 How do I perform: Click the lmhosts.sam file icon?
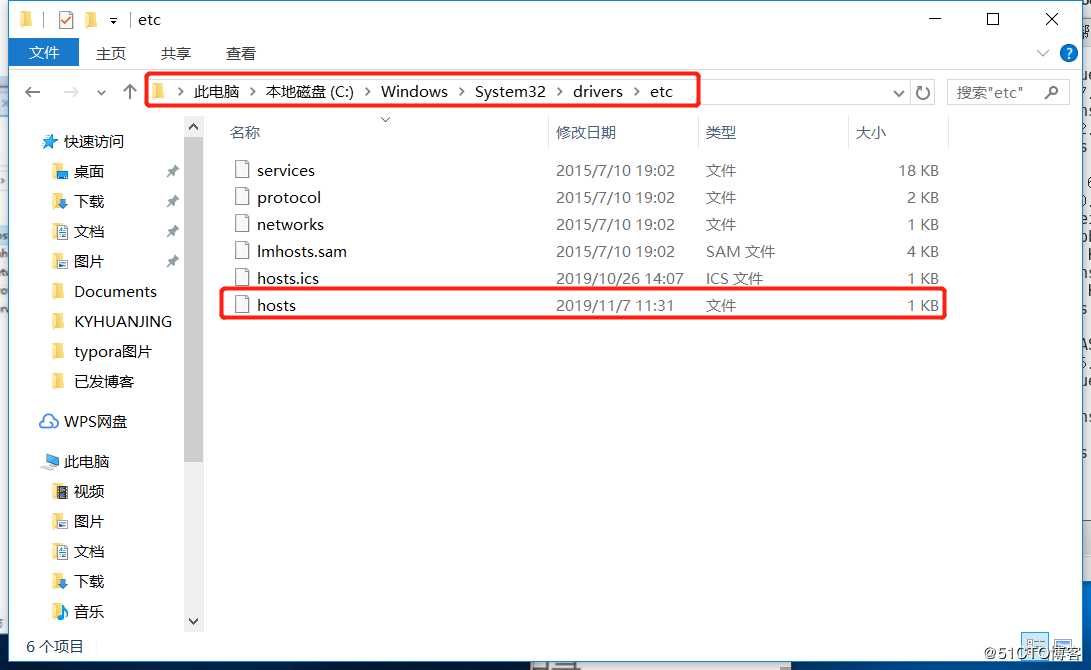pyautogui.click(x=241, y=250)
